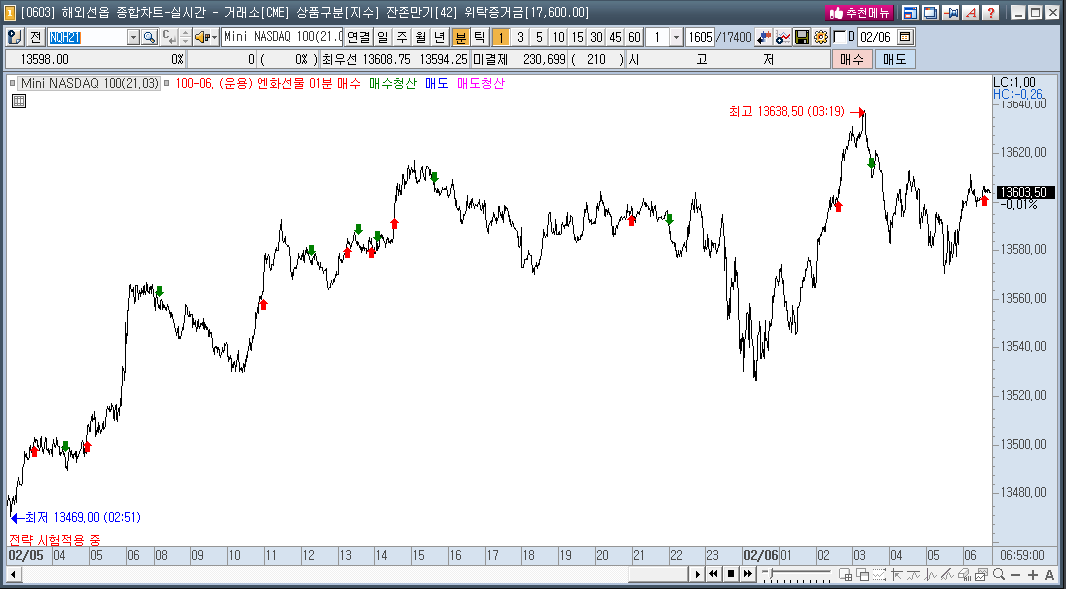Screen dimensions: 1066x589
Task: Open the indicator settings line-chart icon
Action: click(x=783, y=37)
